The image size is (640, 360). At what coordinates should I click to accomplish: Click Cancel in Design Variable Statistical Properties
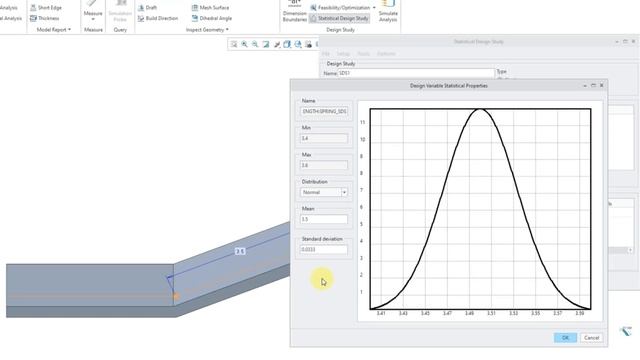591,338
